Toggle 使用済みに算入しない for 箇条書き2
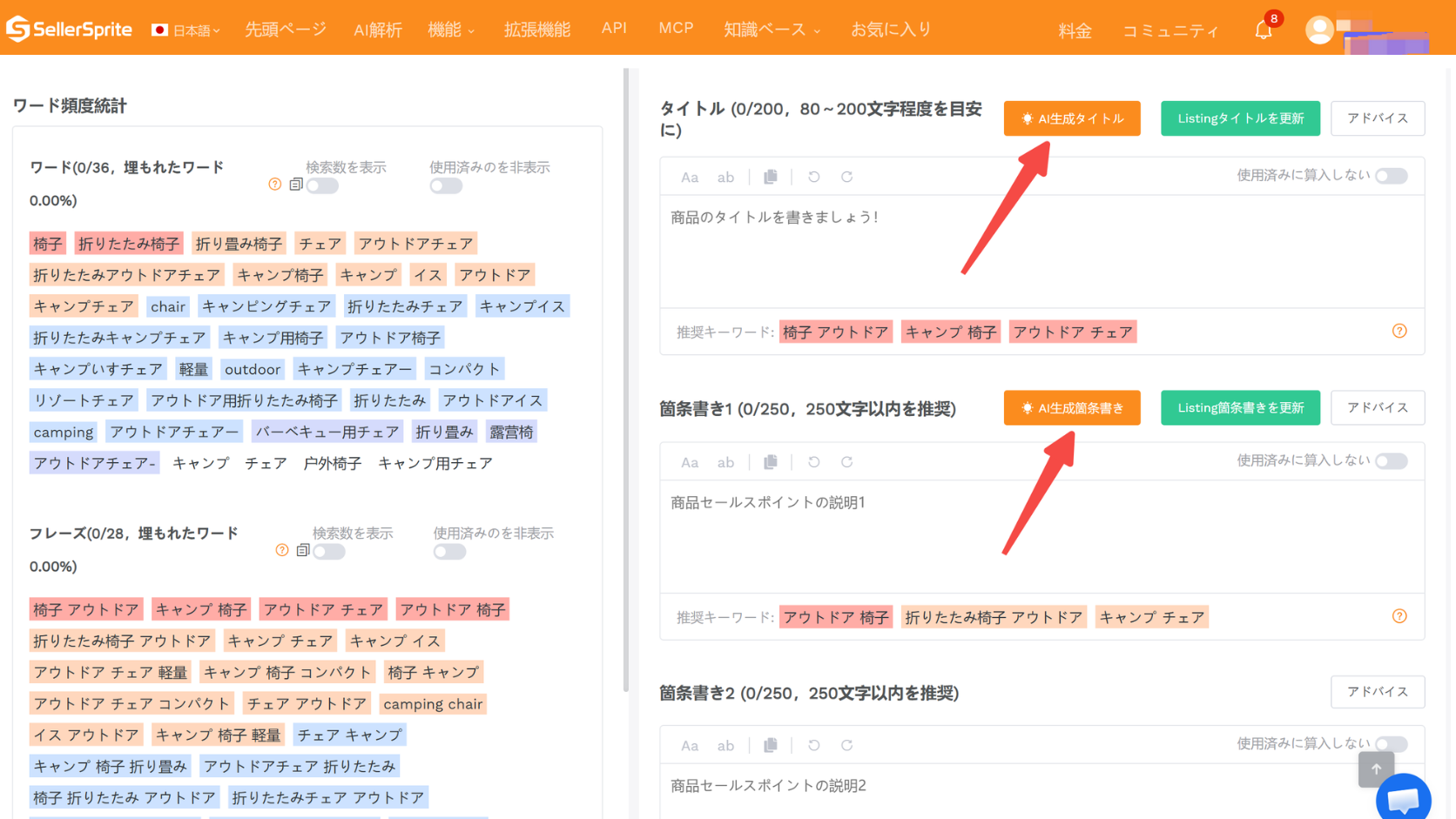The image size is (1456, 819). tap(1391, 744)
